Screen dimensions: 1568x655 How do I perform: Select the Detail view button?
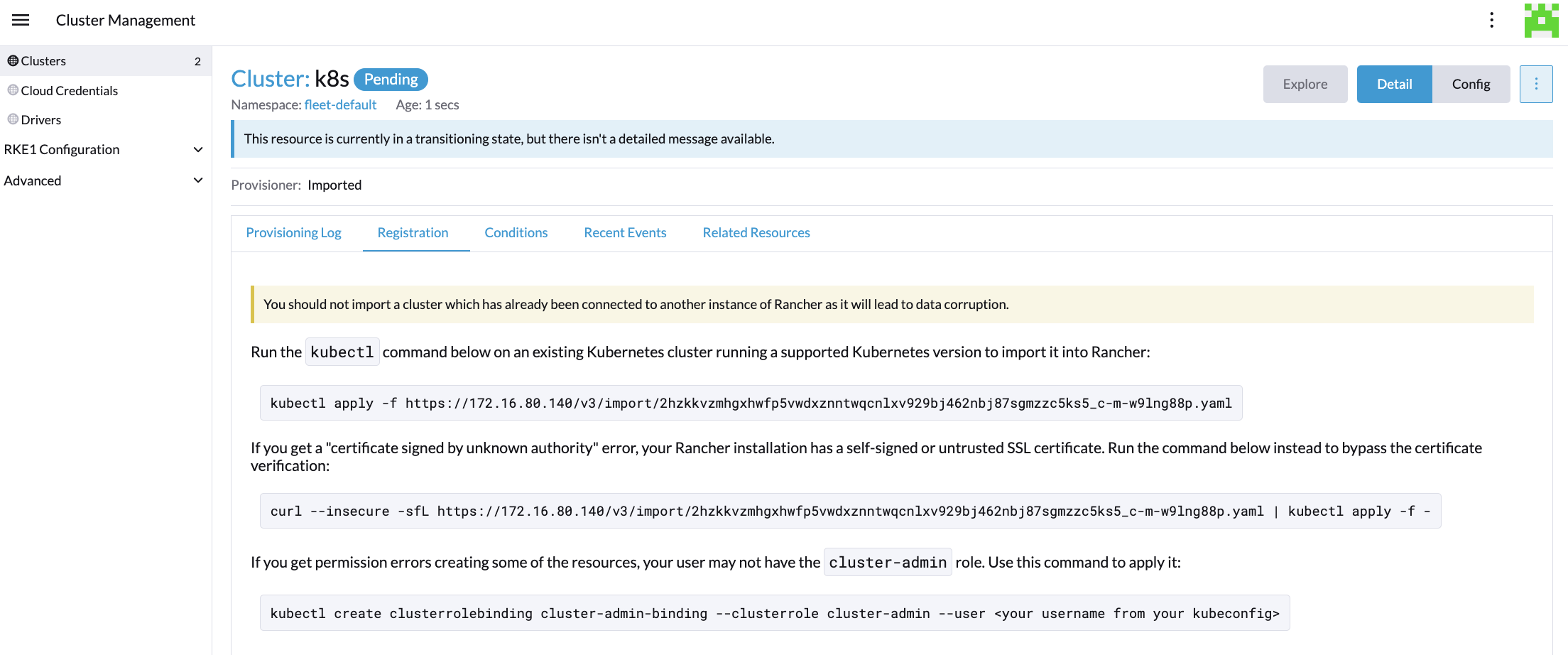pos(1395,84)
